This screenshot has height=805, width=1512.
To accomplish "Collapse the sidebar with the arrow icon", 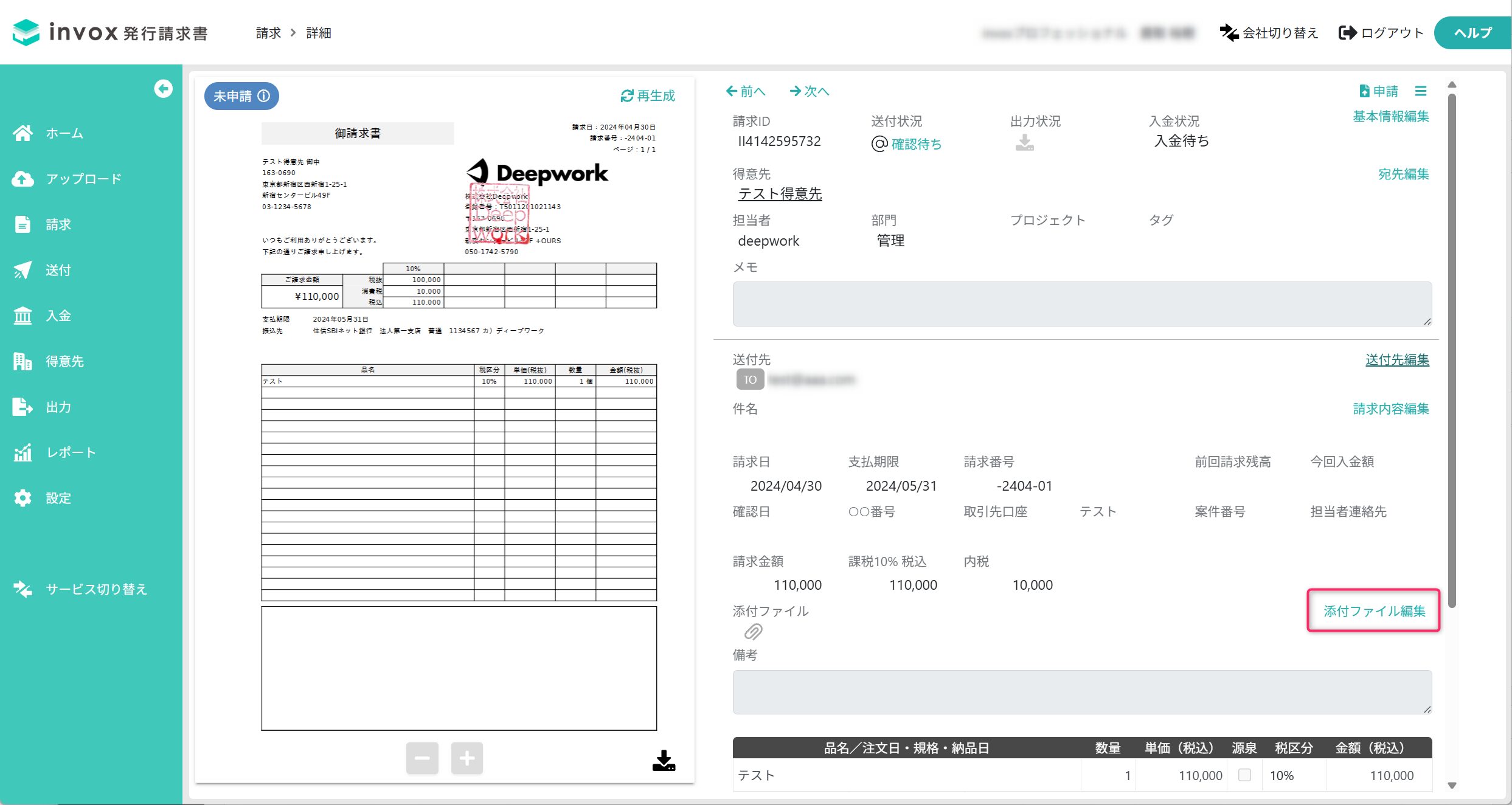I will [x=163, y=89].
